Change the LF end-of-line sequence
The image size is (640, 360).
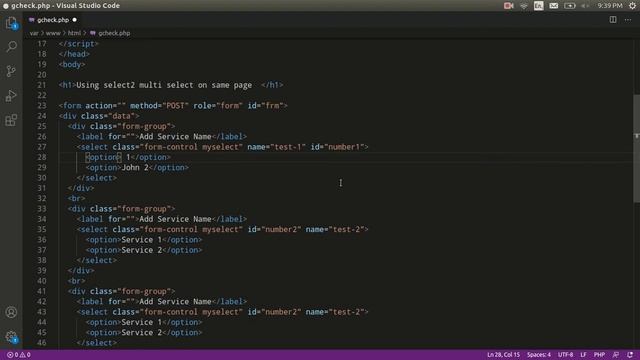(583, 355)
